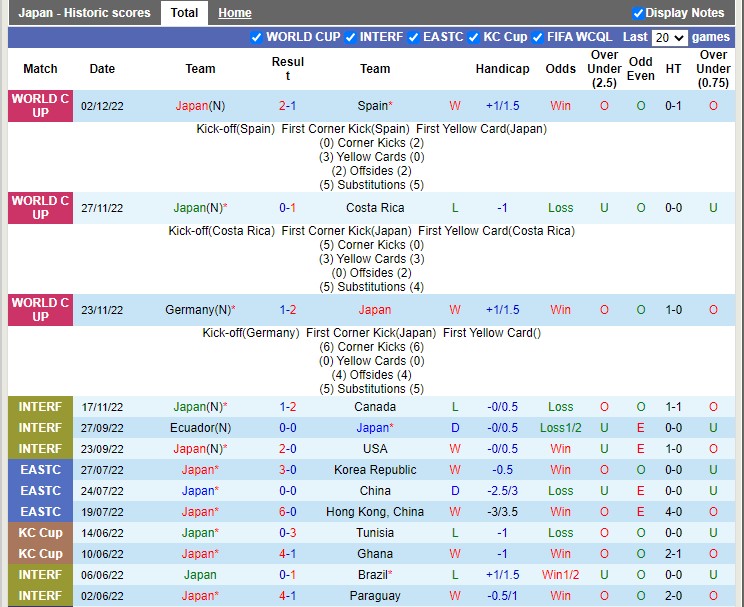
Task: Click the date 24/07/22
Action: [x=102, y=491]
